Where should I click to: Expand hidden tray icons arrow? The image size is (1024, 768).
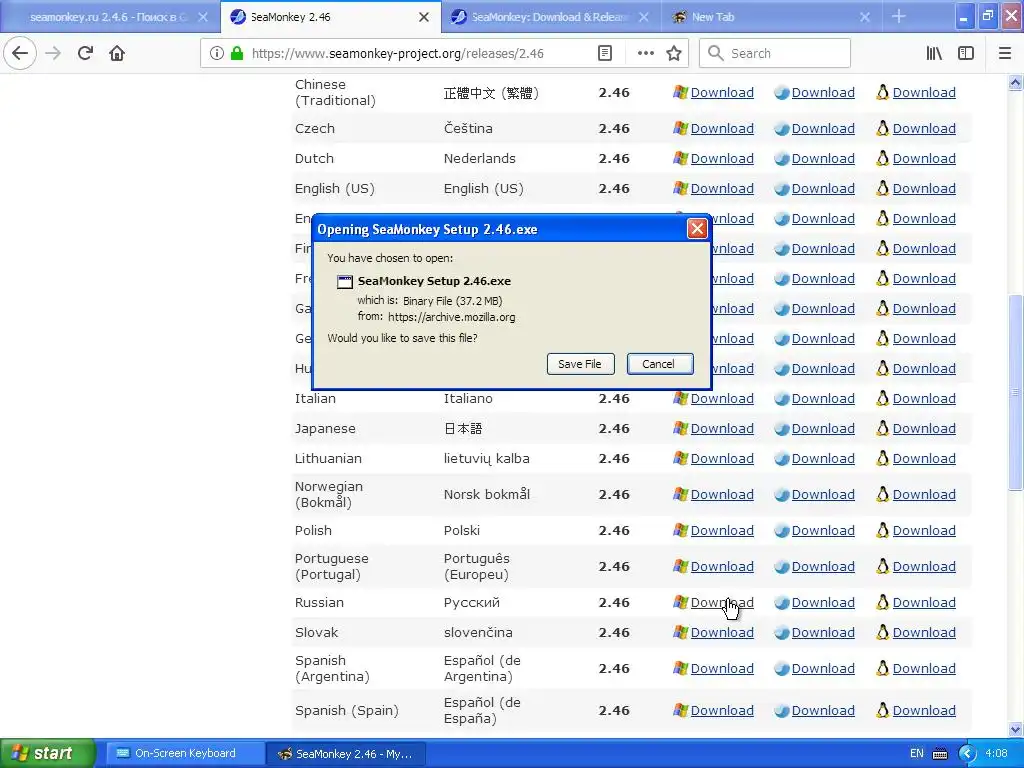point(967,754)
